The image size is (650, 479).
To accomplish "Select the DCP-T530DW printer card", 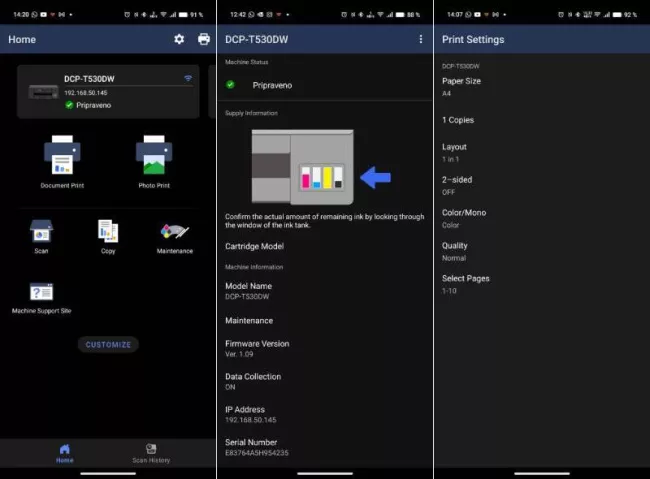I will point(108,91).
